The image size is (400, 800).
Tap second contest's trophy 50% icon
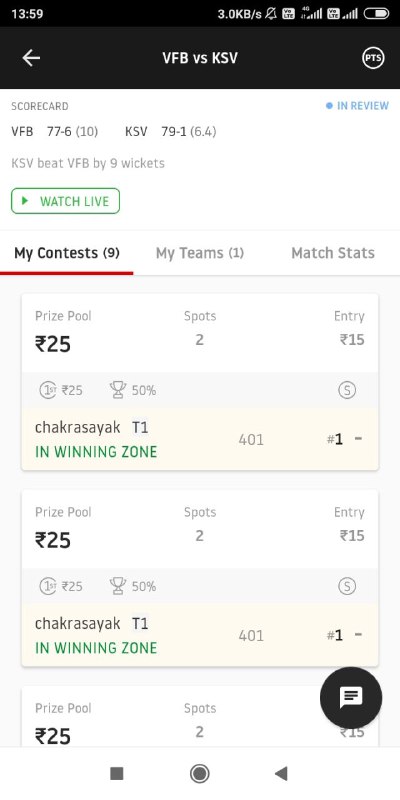pos(133,586)
